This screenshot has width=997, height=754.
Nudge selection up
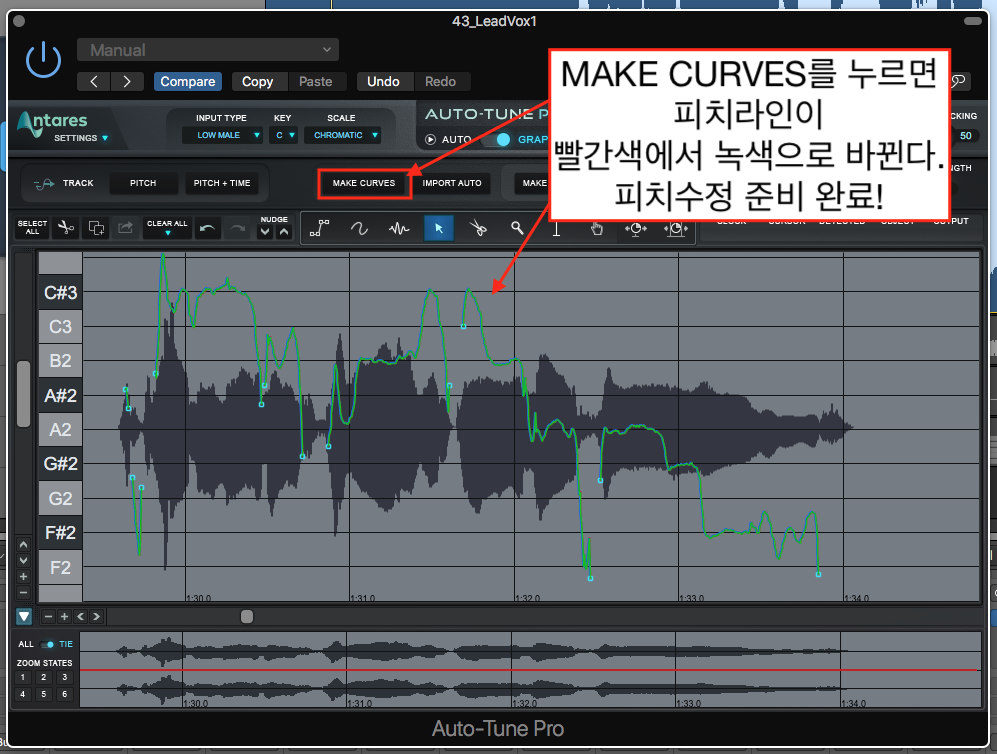click(284, 232)
